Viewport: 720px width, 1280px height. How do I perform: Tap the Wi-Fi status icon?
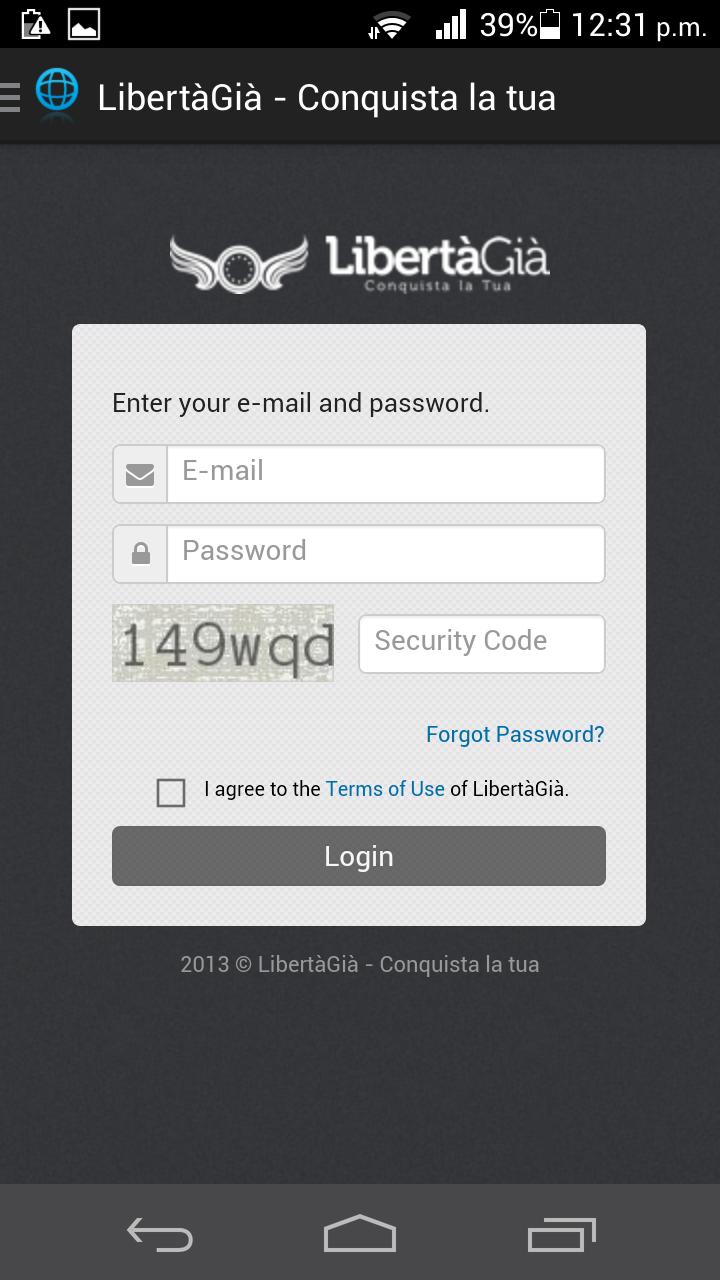[x=390, y=25]
